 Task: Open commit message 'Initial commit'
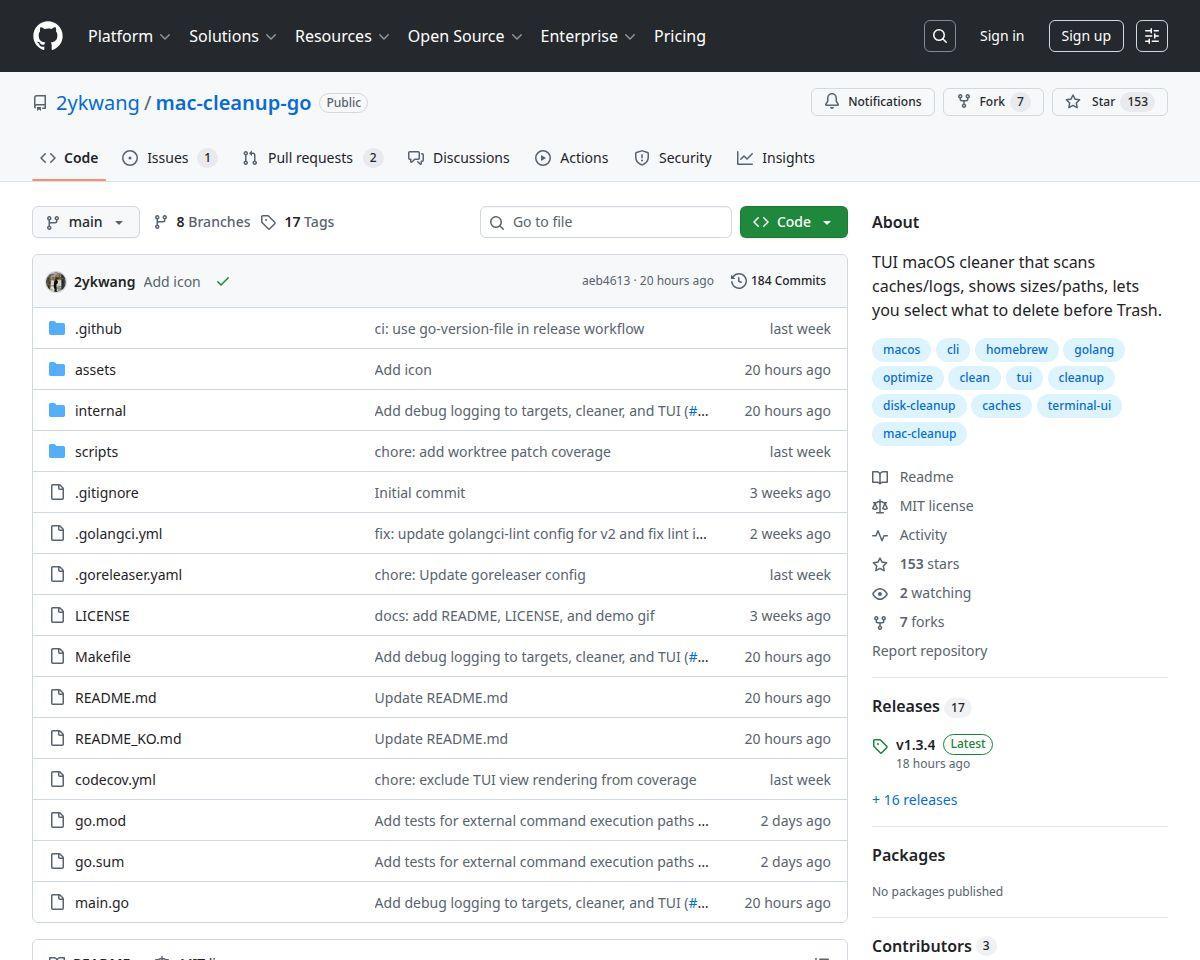click(419, 493)
